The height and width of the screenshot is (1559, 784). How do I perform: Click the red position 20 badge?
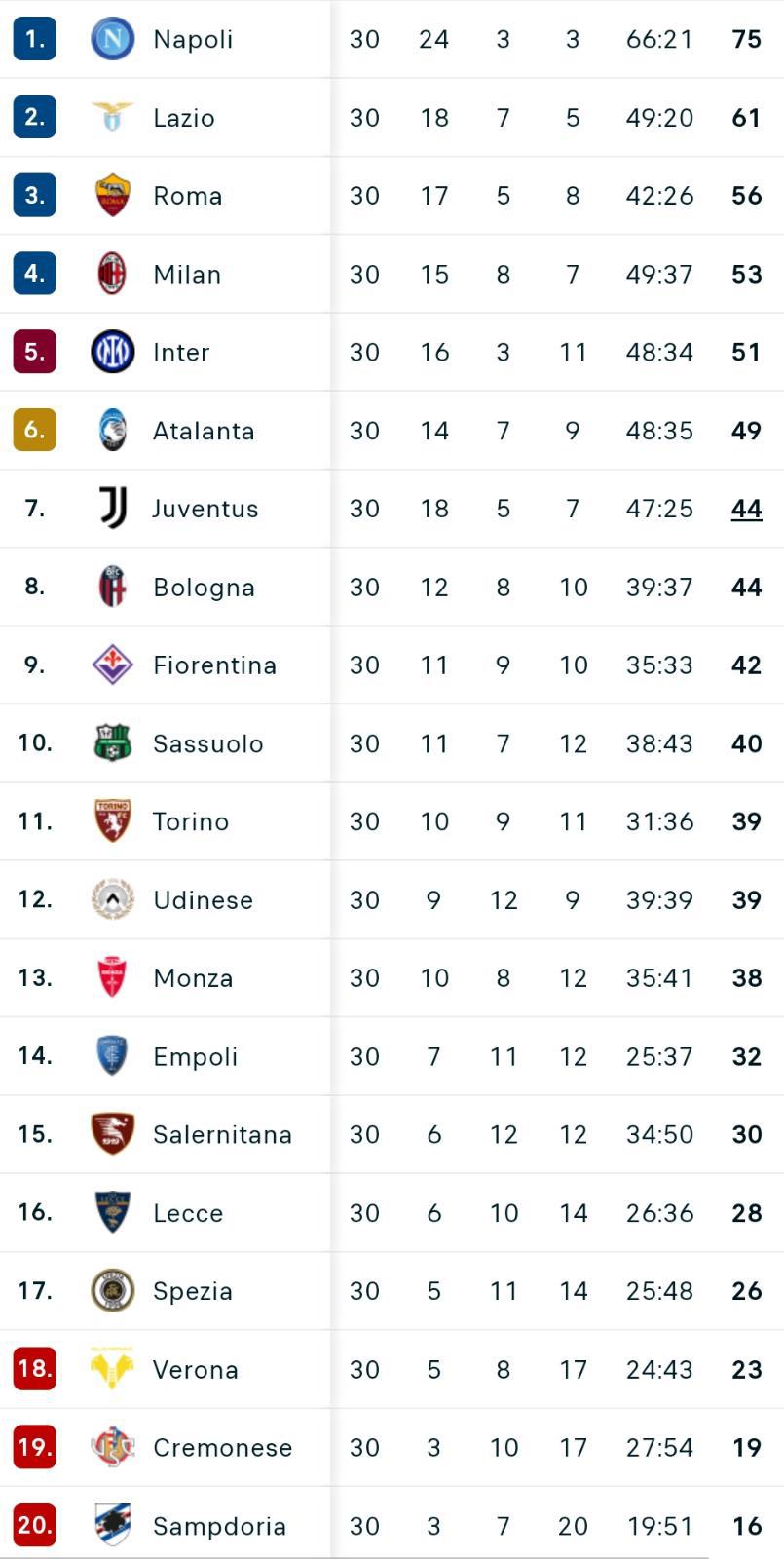[x=34, y=1525]
